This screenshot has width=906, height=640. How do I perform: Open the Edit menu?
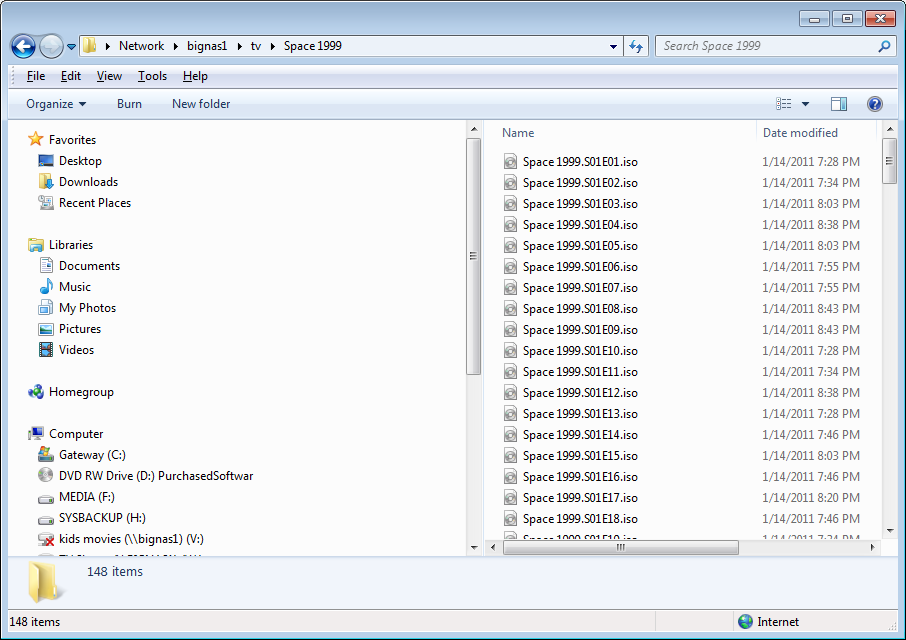tap(70, 76)
